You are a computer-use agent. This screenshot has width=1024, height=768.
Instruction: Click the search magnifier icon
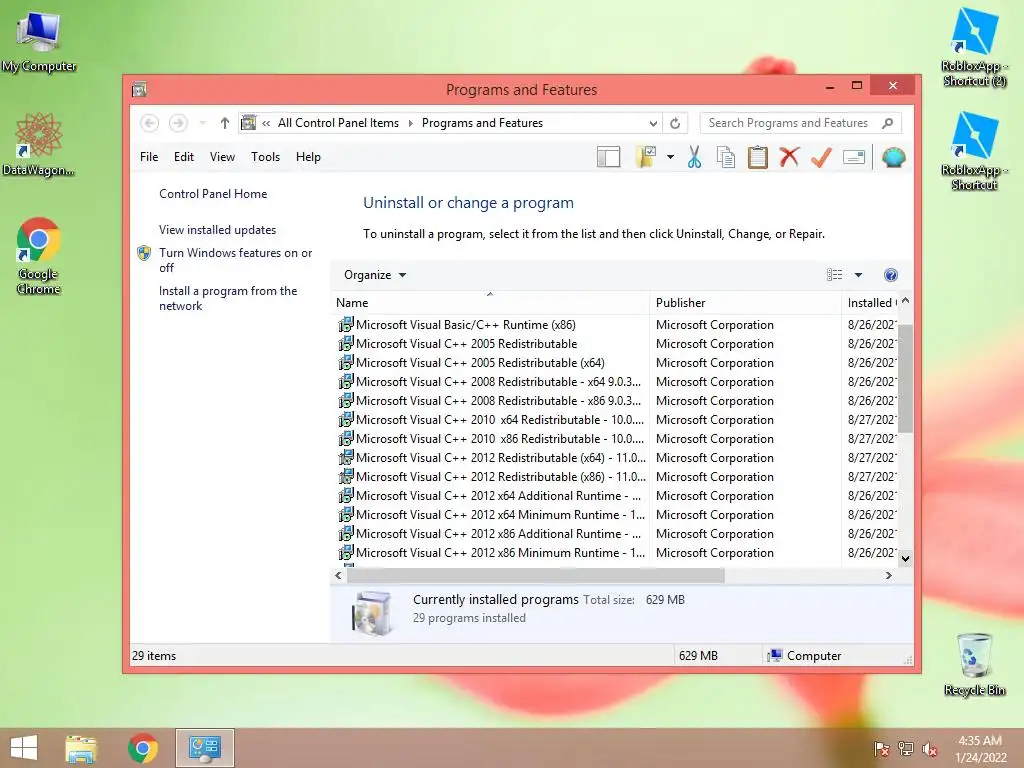888,123
